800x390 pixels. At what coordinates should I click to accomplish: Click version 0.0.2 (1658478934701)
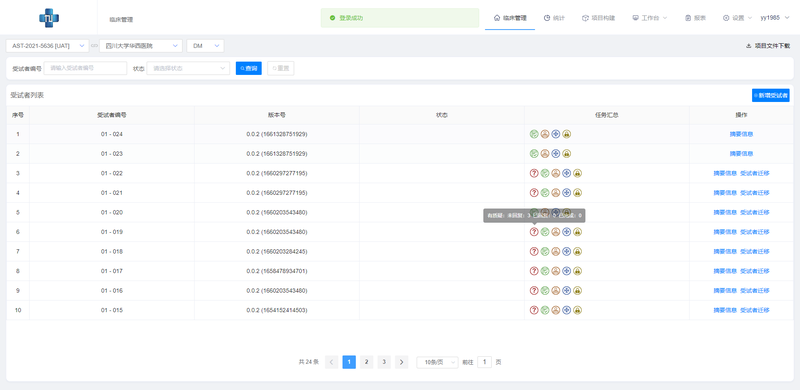277,271
